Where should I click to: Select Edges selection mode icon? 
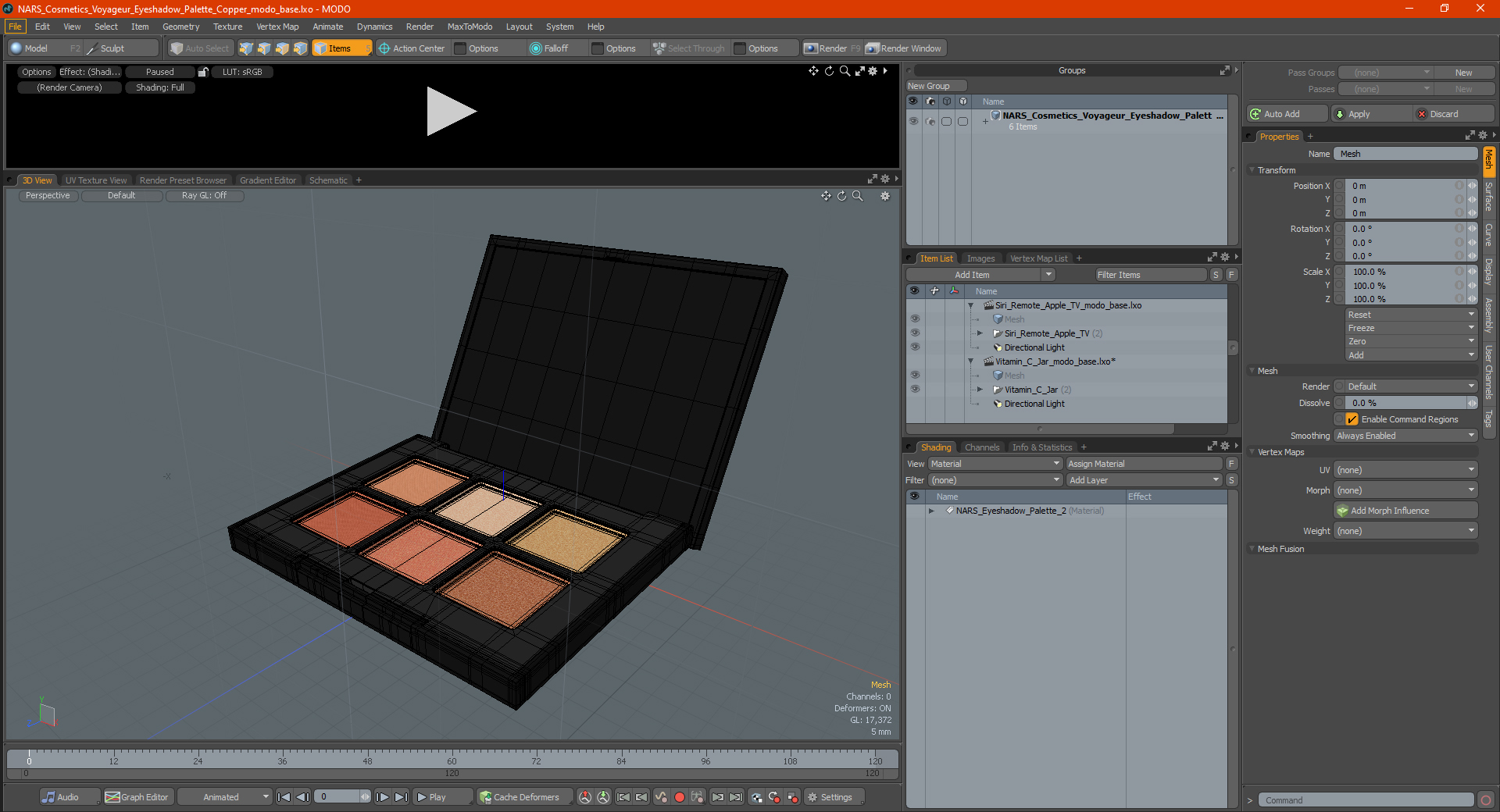[264, 48]
